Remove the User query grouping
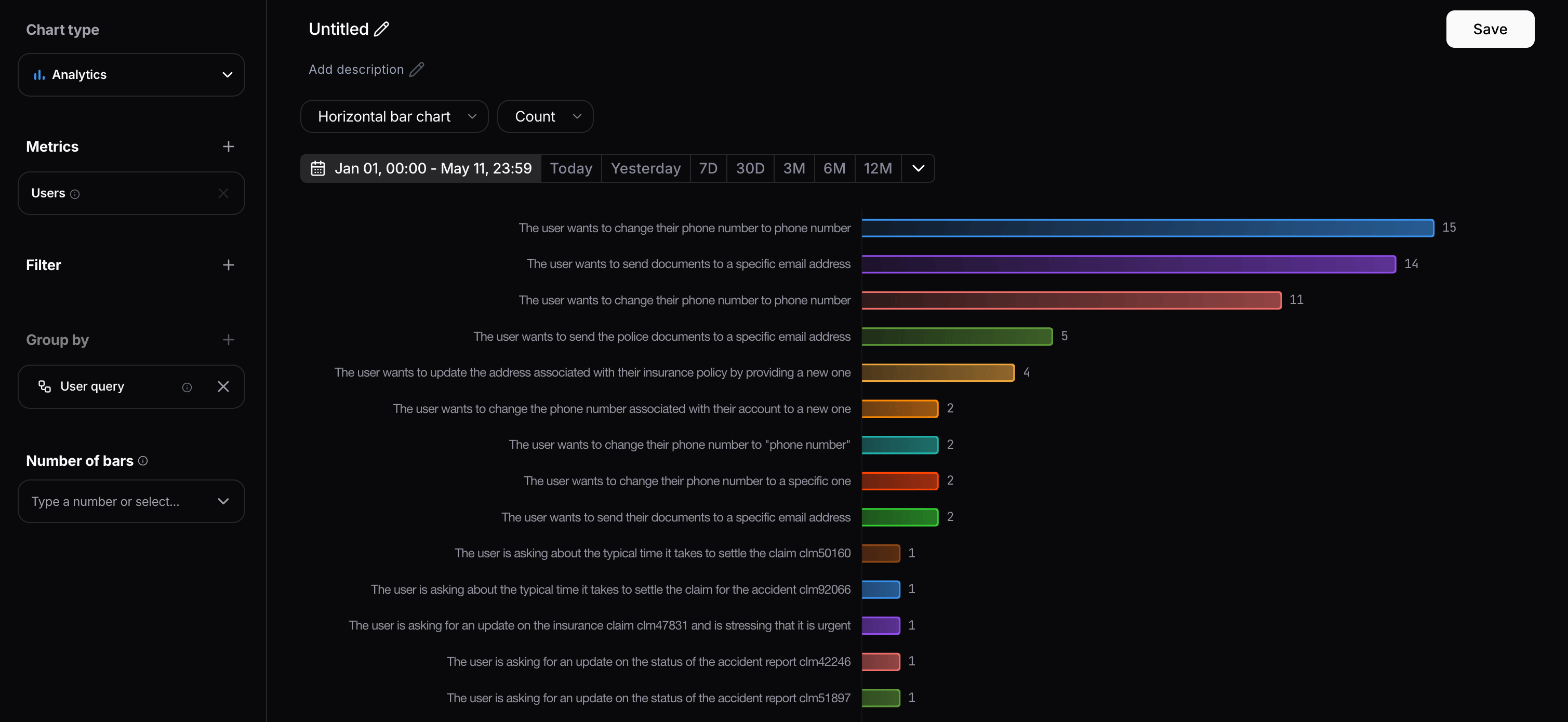This screenshot has width=1568, height=722. [223, 386]
